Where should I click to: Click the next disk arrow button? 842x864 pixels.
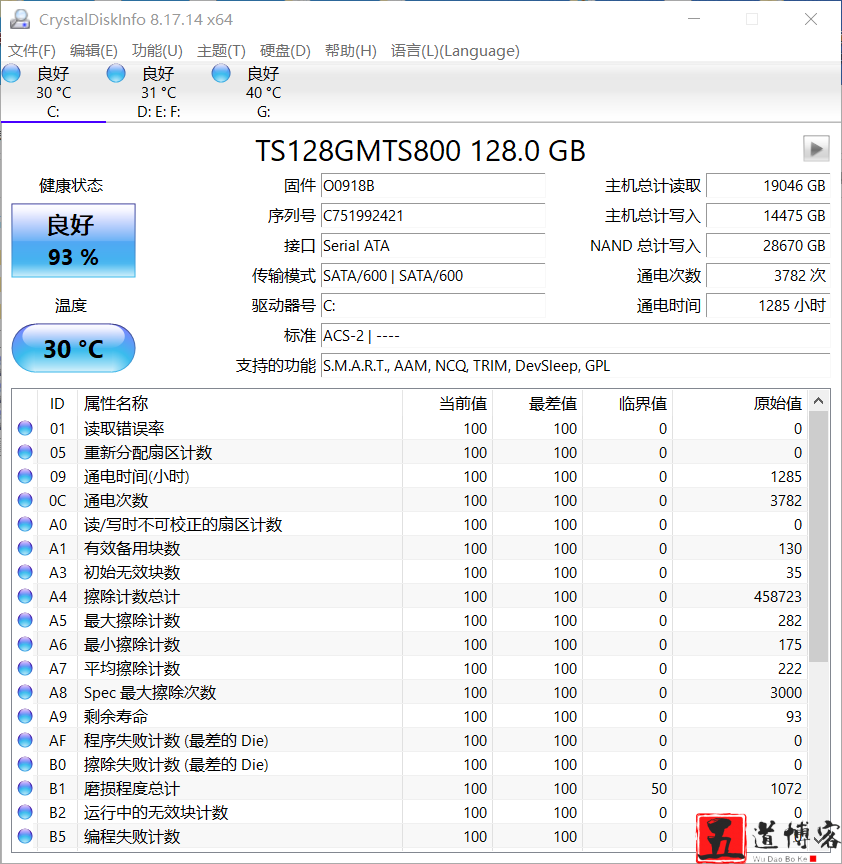click(x=816, y=149)
